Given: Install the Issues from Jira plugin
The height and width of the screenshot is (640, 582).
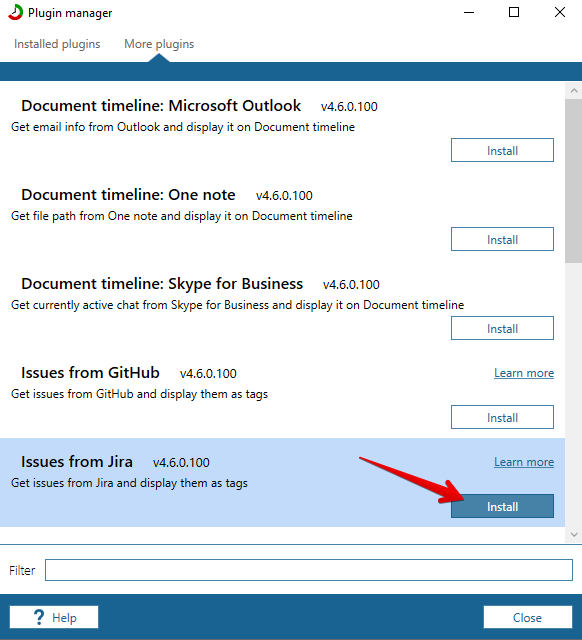Looking at the screenshot, I should 502,506.
